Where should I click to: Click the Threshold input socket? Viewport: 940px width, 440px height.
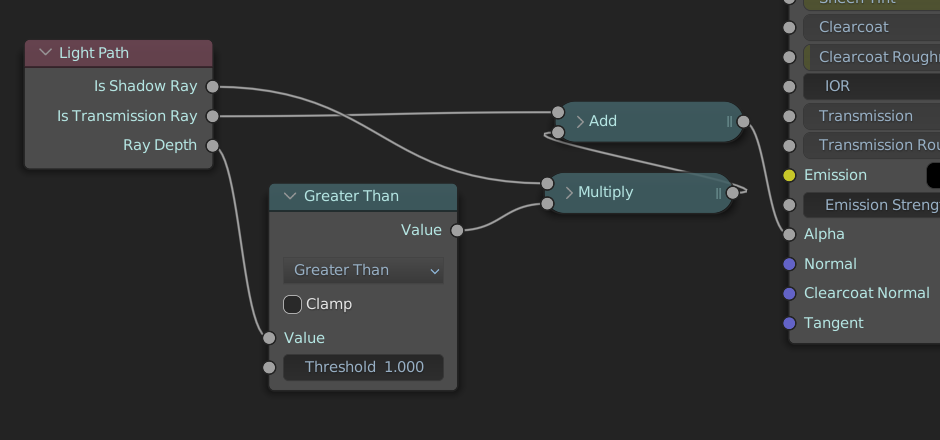(x=269, y=367)
